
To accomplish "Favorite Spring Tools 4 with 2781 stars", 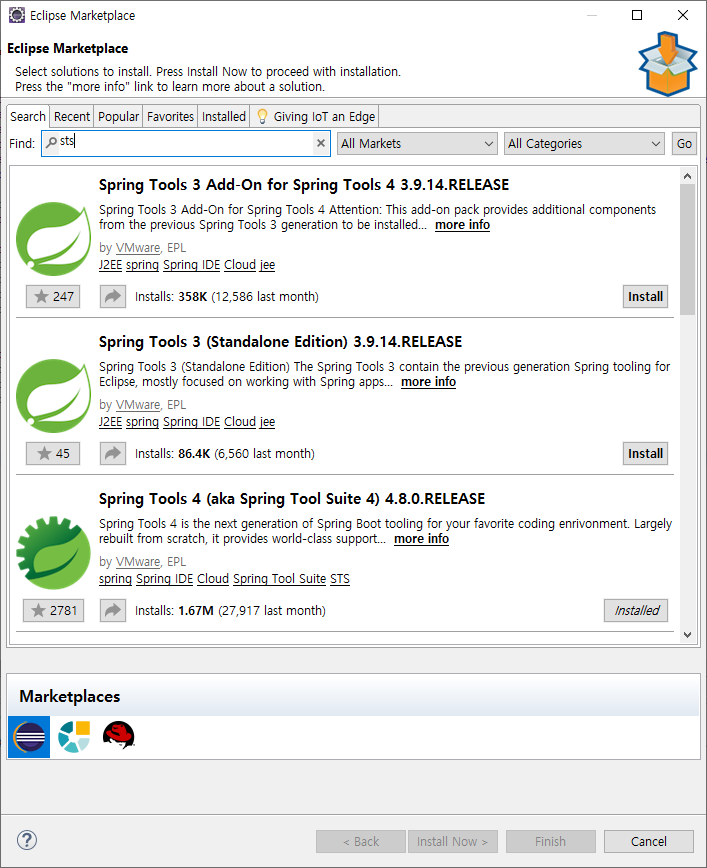I will [53, 610].
